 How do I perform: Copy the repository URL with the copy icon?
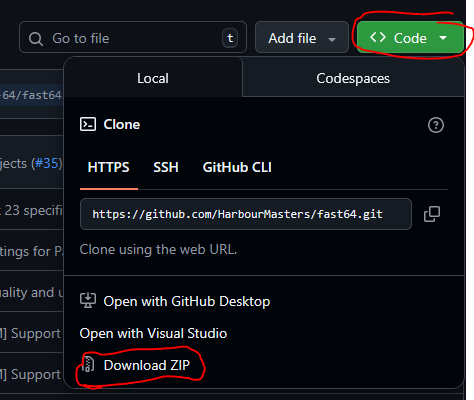coord(432,214)
